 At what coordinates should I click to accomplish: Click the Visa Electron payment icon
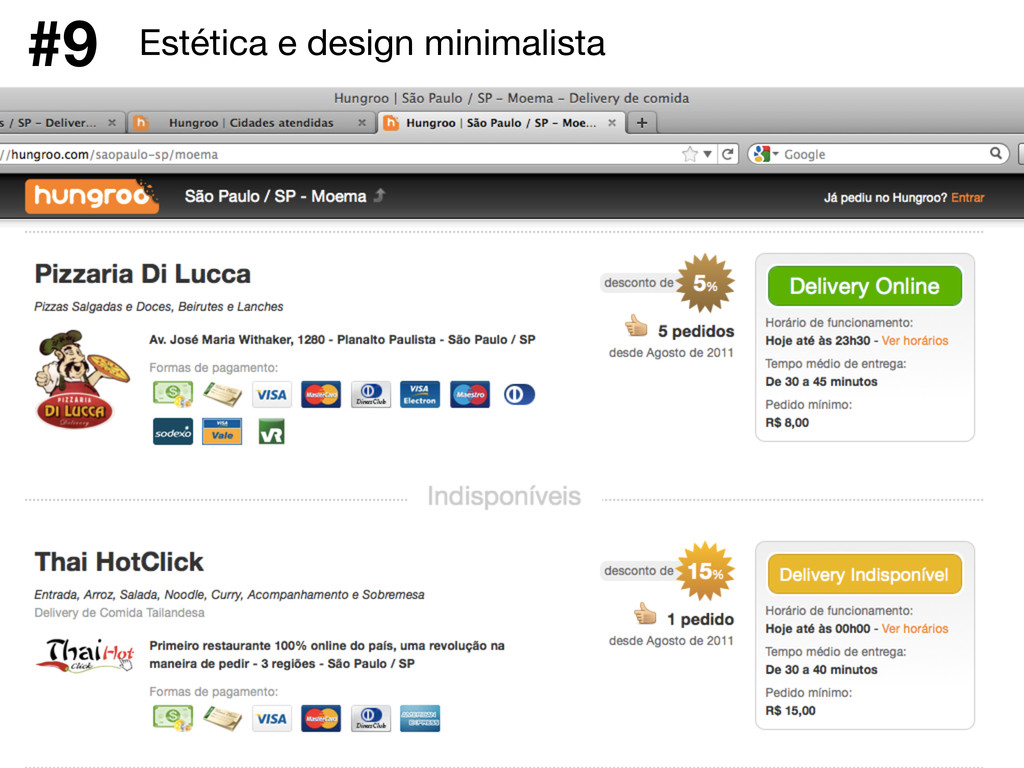[420, 394]
